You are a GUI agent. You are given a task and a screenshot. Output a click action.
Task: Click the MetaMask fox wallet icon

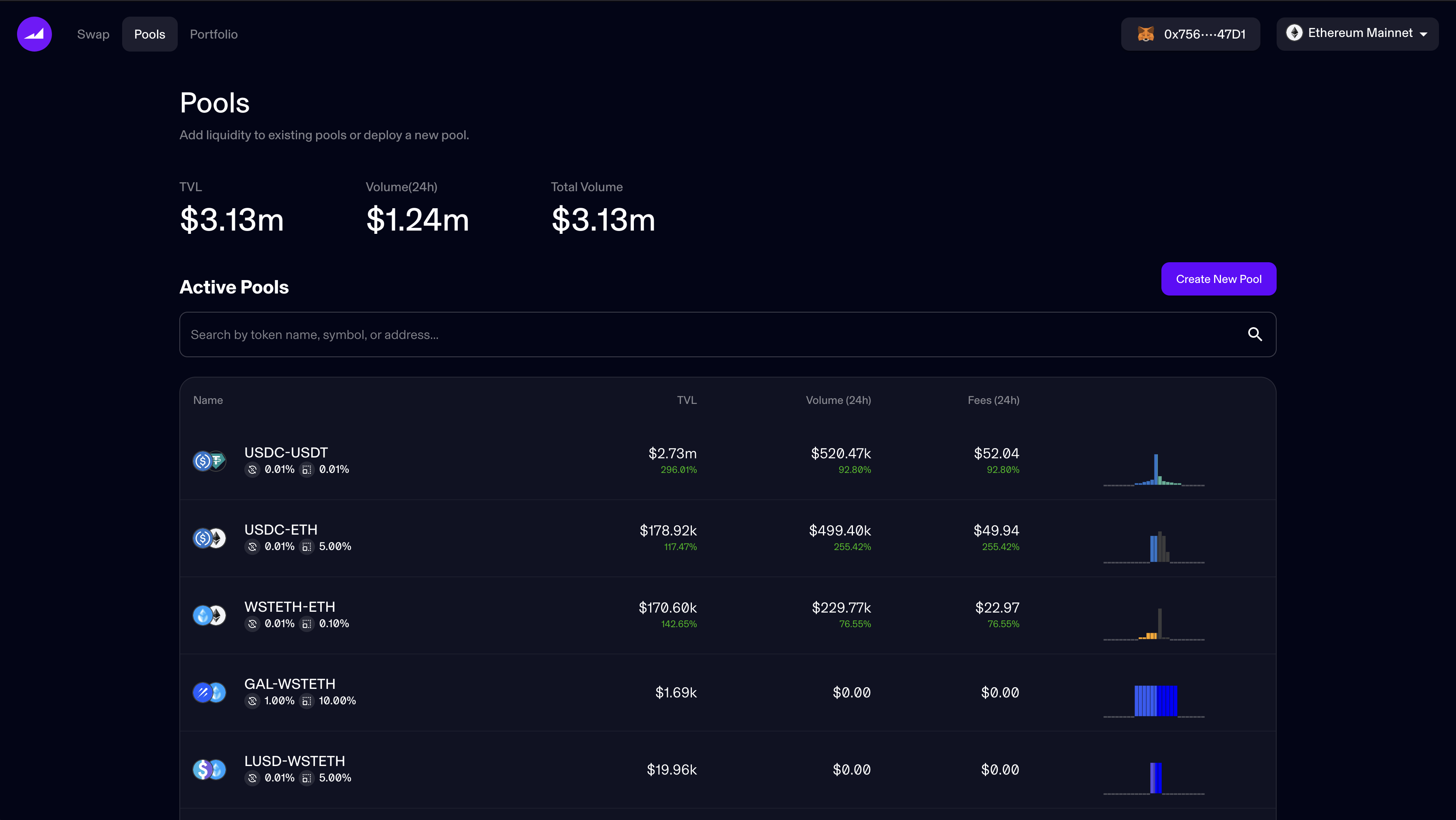click(1146, 34)
